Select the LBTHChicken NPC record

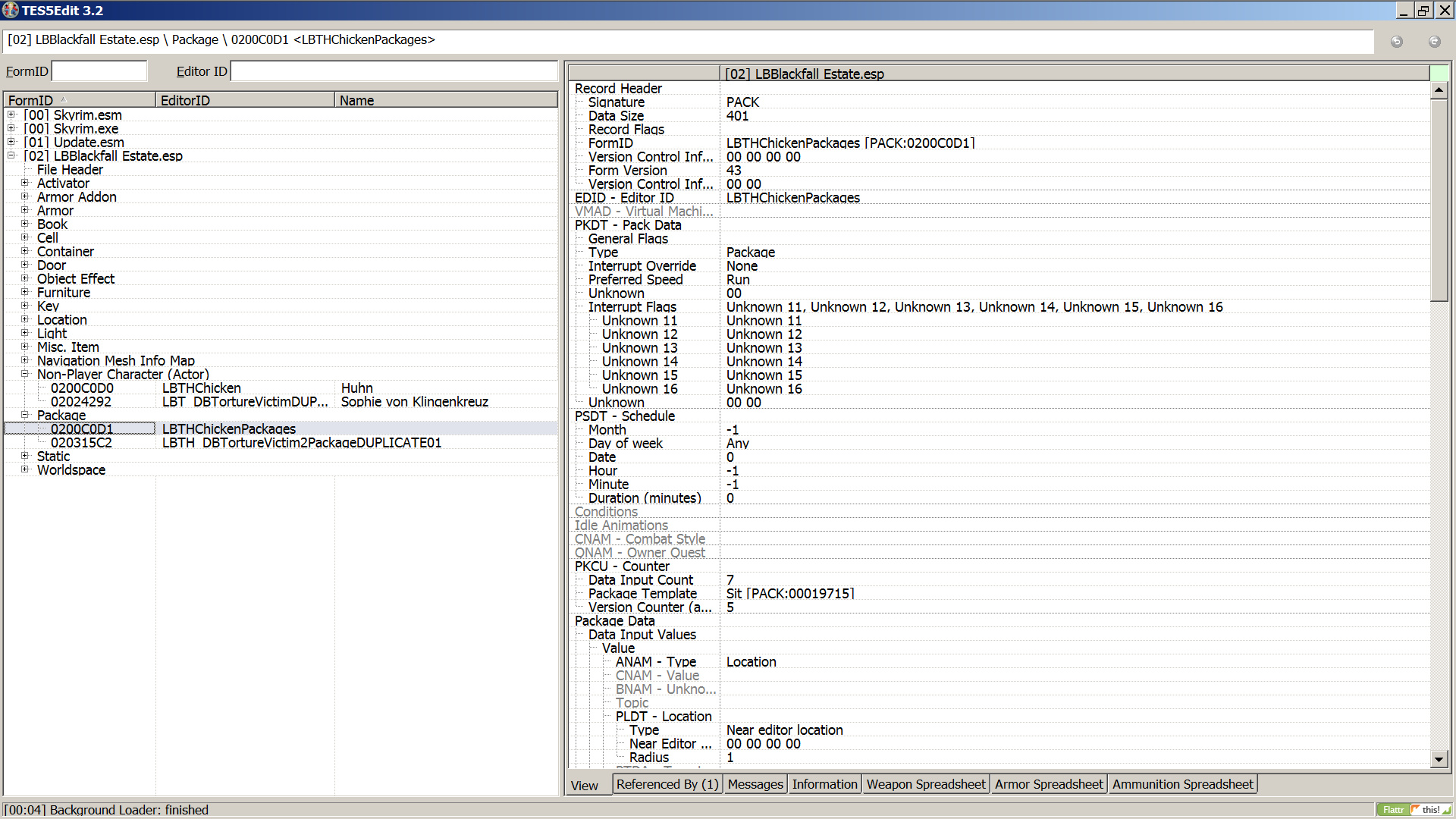click(x=202, y=388)
